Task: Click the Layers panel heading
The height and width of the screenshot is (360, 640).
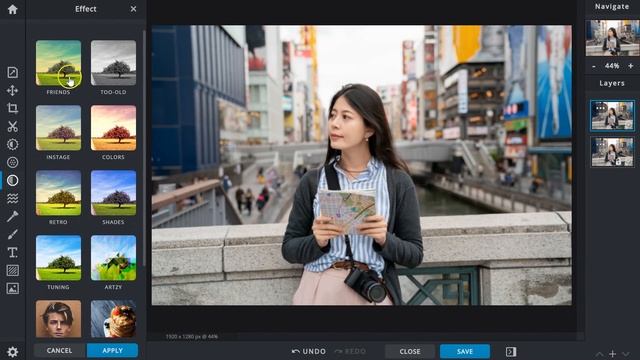Action: [x=612, y=83]
